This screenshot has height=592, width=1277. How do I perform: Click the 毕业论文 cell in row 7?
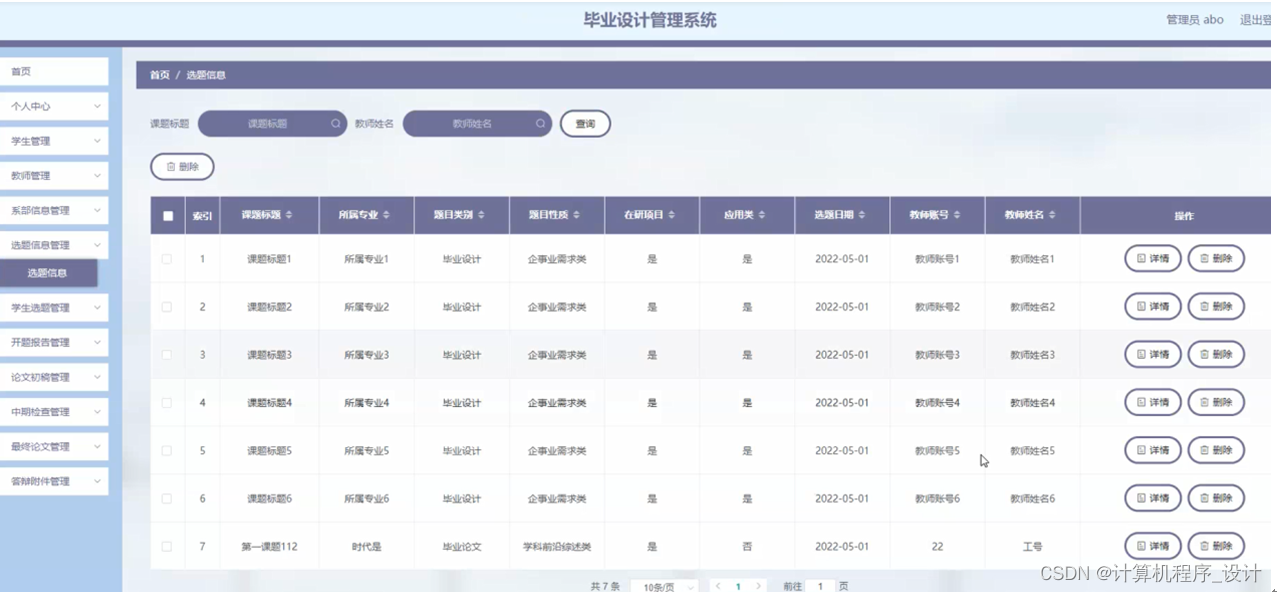[x=462, y=547]
